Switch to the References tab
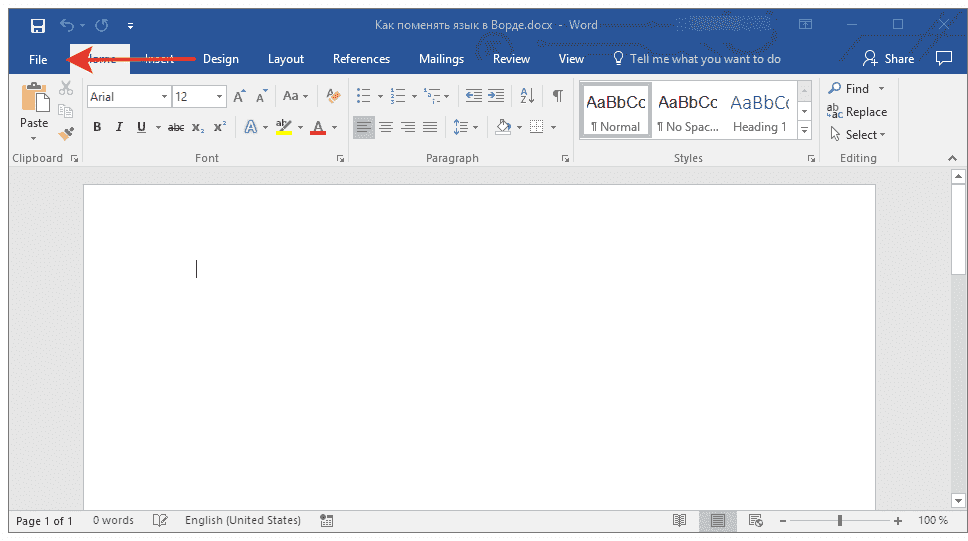This screenshot has height=541, width=968. [x=361, y=59]
